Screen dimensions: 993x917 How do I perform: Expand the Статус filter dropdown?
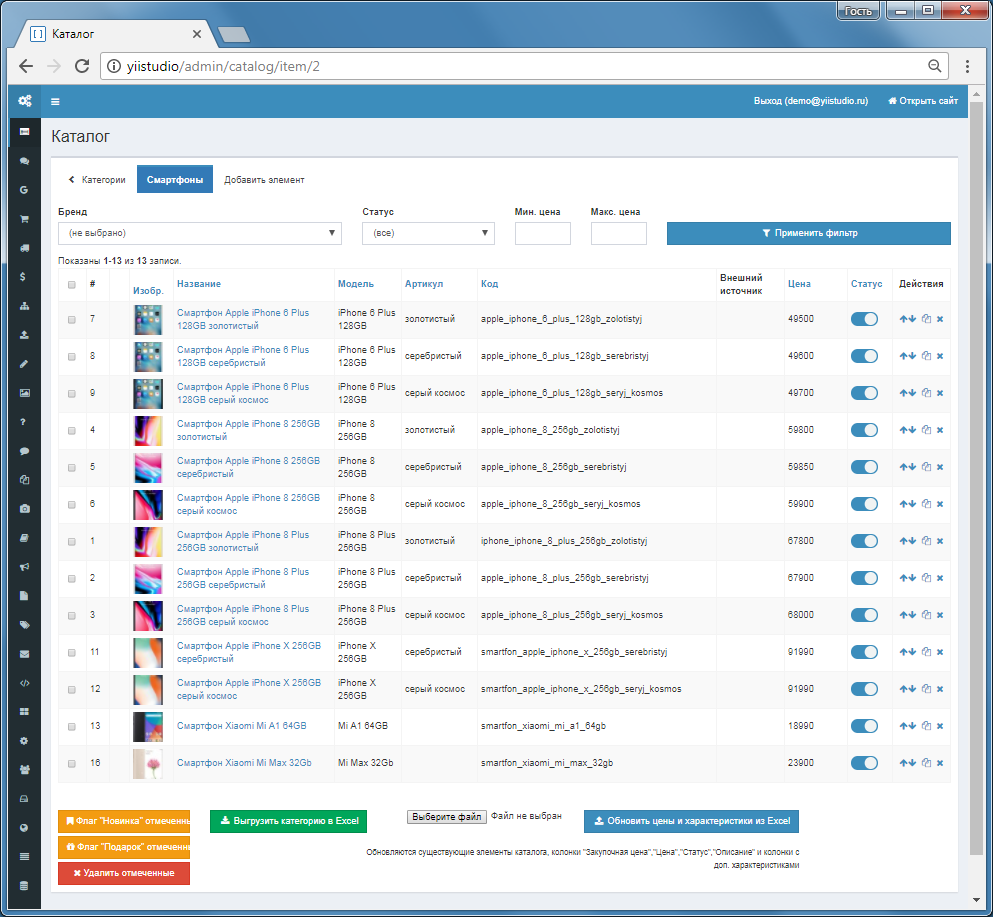[428, 233]
